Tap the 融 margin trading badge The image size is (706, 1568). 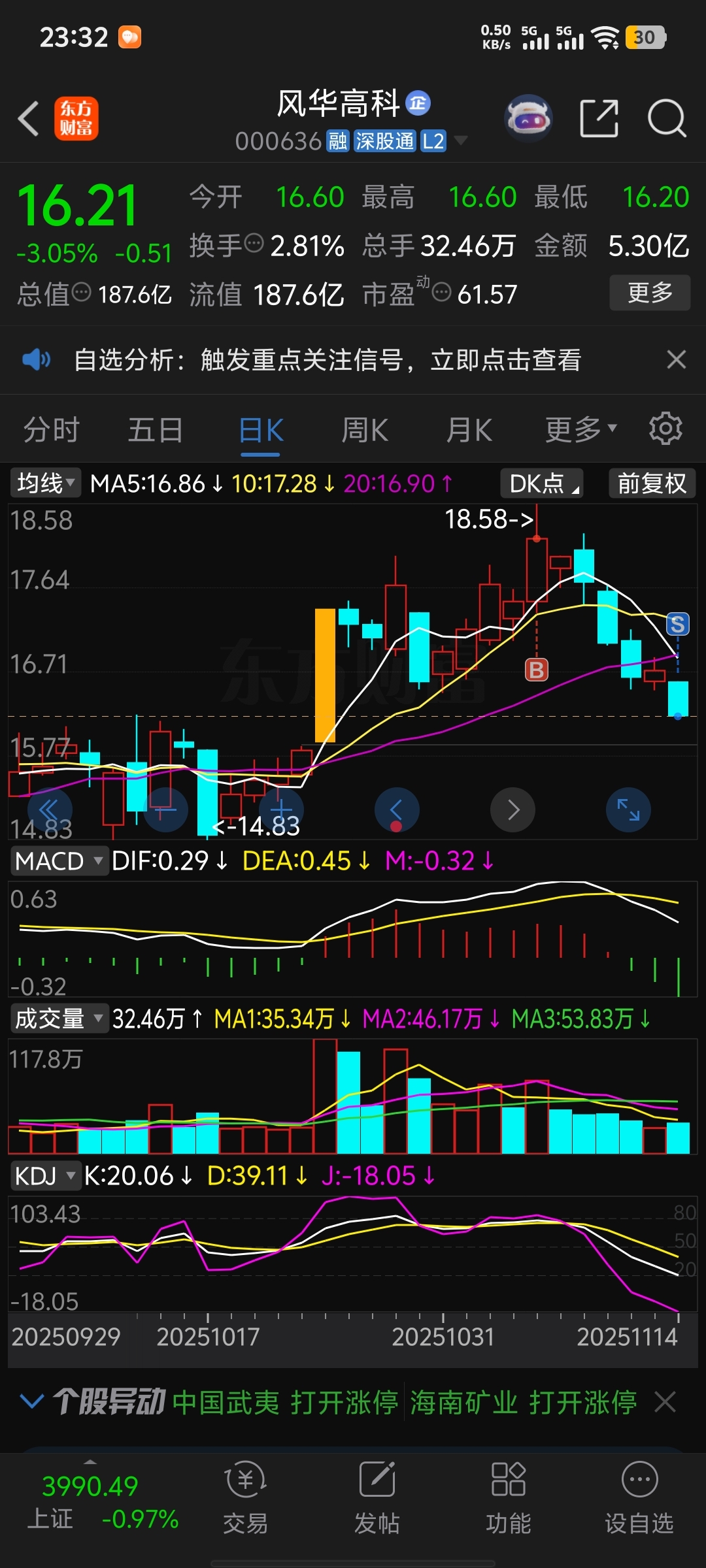(338, 141)
